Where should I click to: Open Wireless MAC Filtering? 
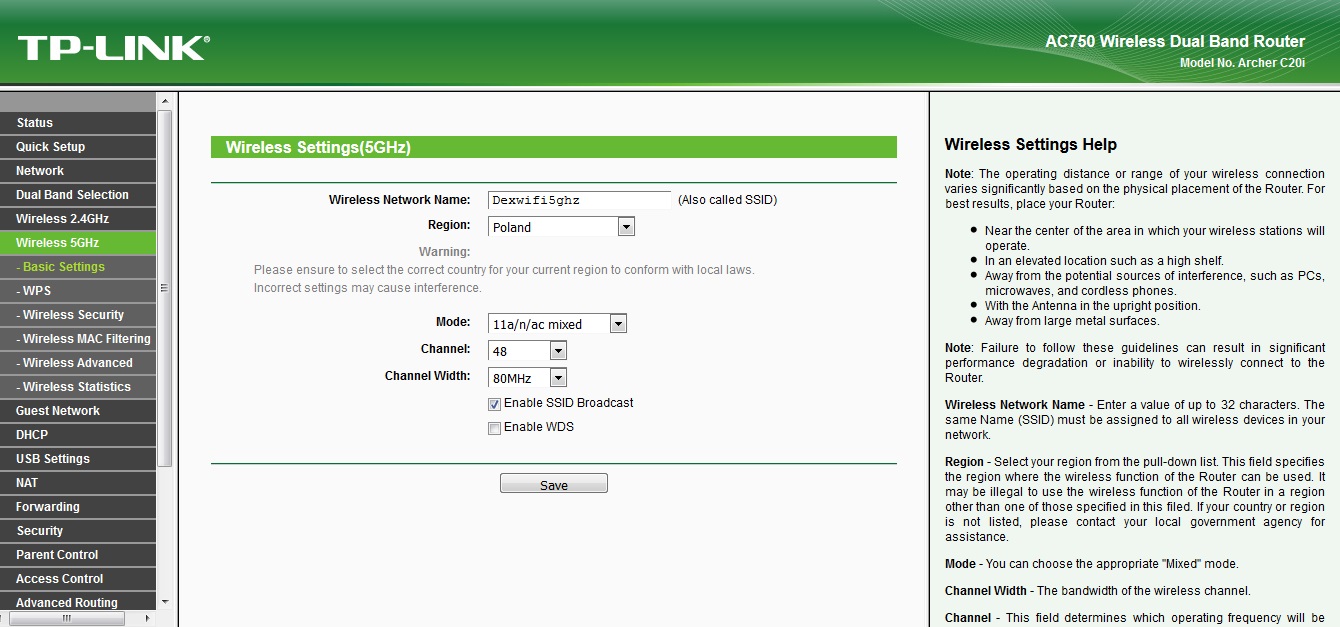(x=78, y=338)
